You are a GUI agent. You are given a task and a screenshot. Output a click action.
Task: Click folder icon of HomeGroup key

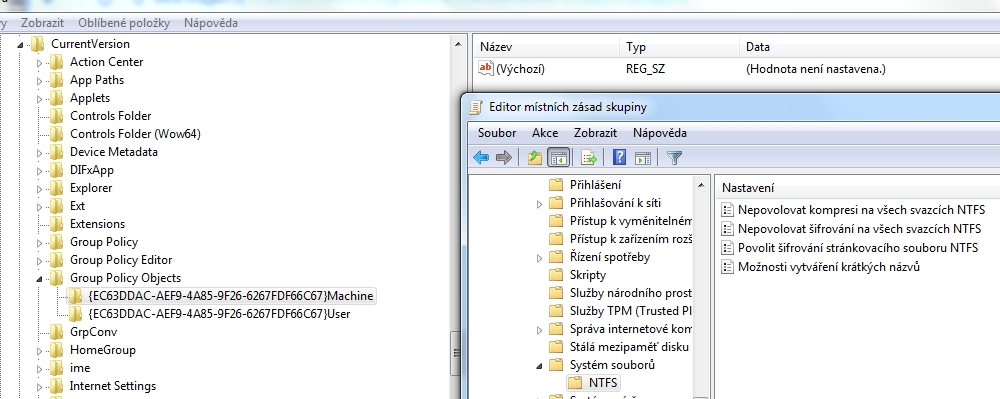coord(57,350)
